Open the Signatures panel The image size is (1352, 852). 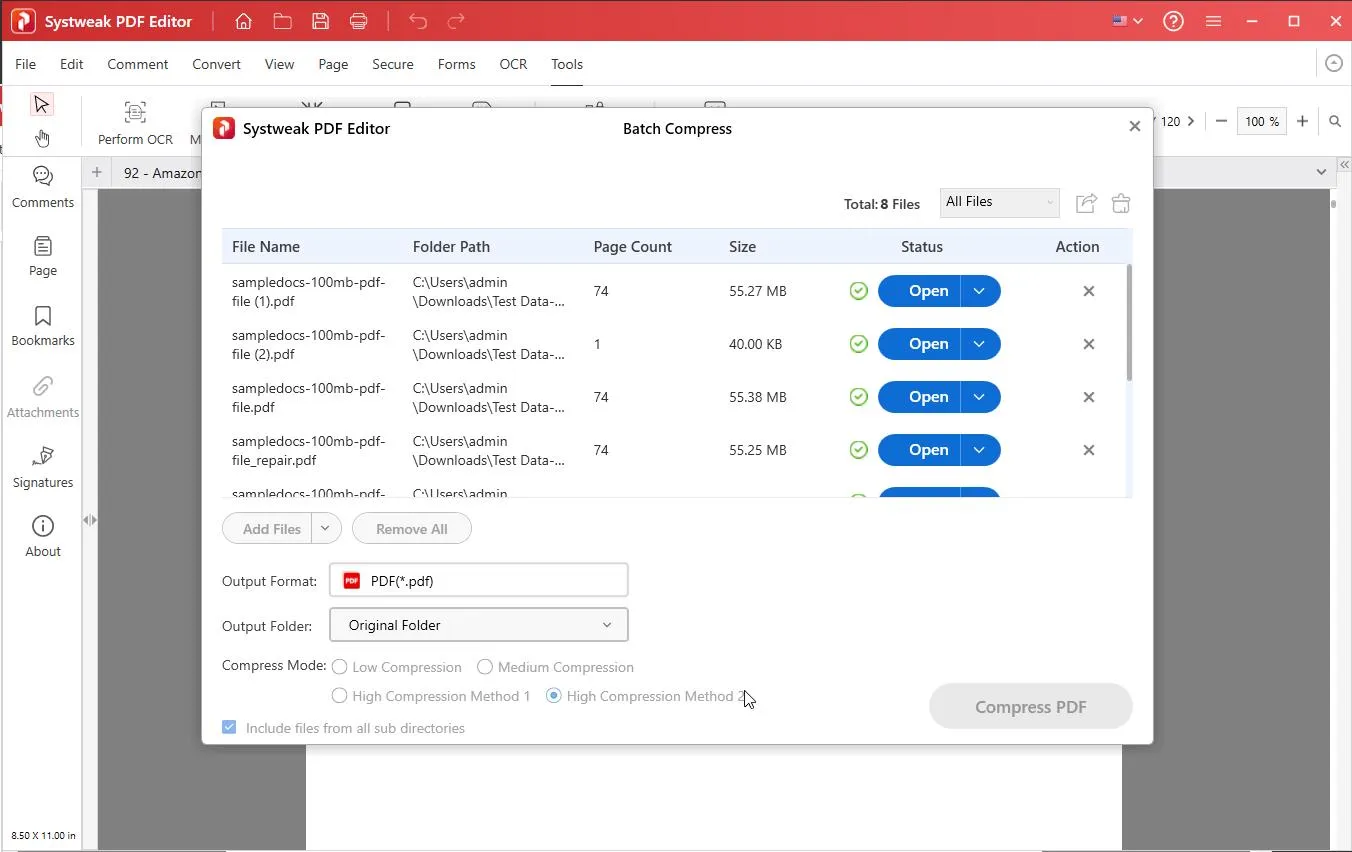(42, 467)
